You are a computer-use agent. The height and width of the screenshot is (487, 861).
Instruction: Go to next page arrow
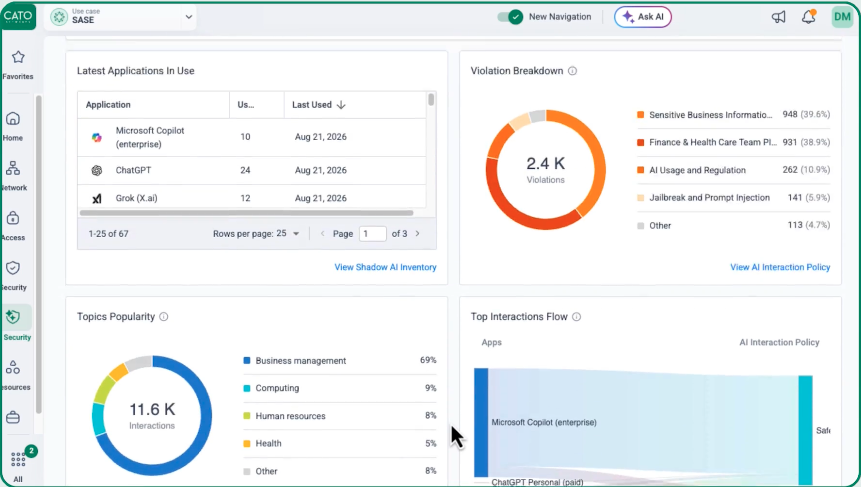click(418, 233)
